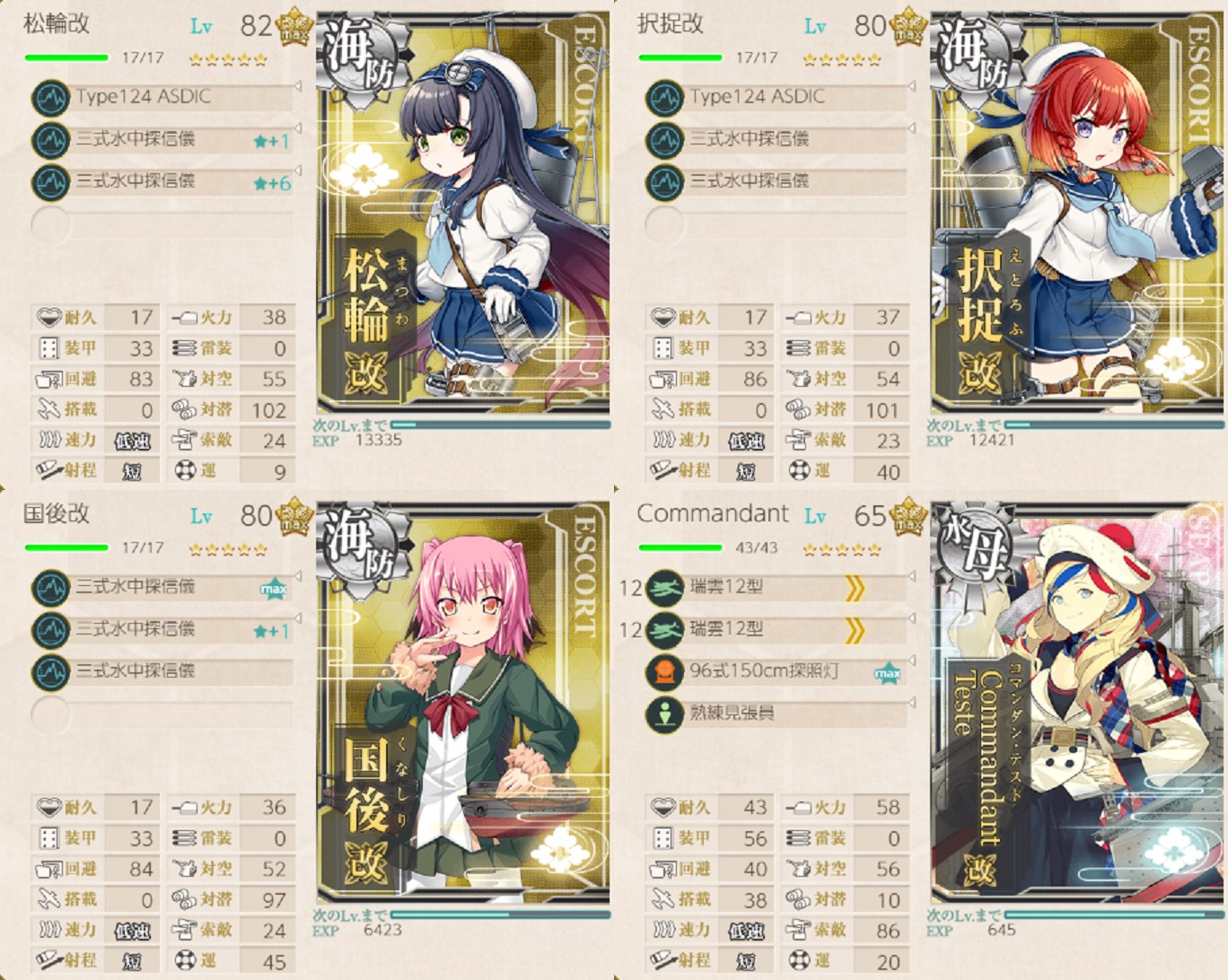Select the 三式水中探信儀 ★+6 equipment row
Screen dimensions: 1228x980
[x=163, y=182]
